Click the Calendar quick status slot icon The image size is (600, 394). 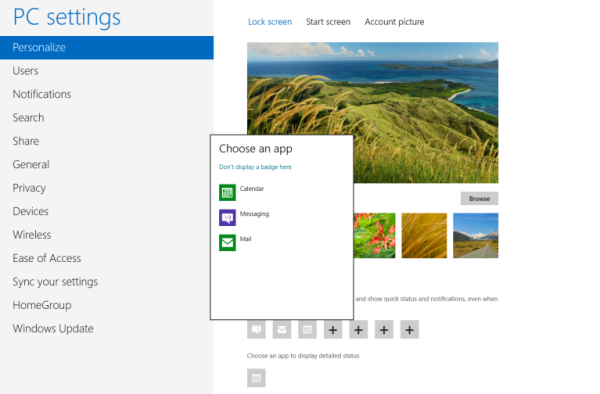tap(307, 329)
